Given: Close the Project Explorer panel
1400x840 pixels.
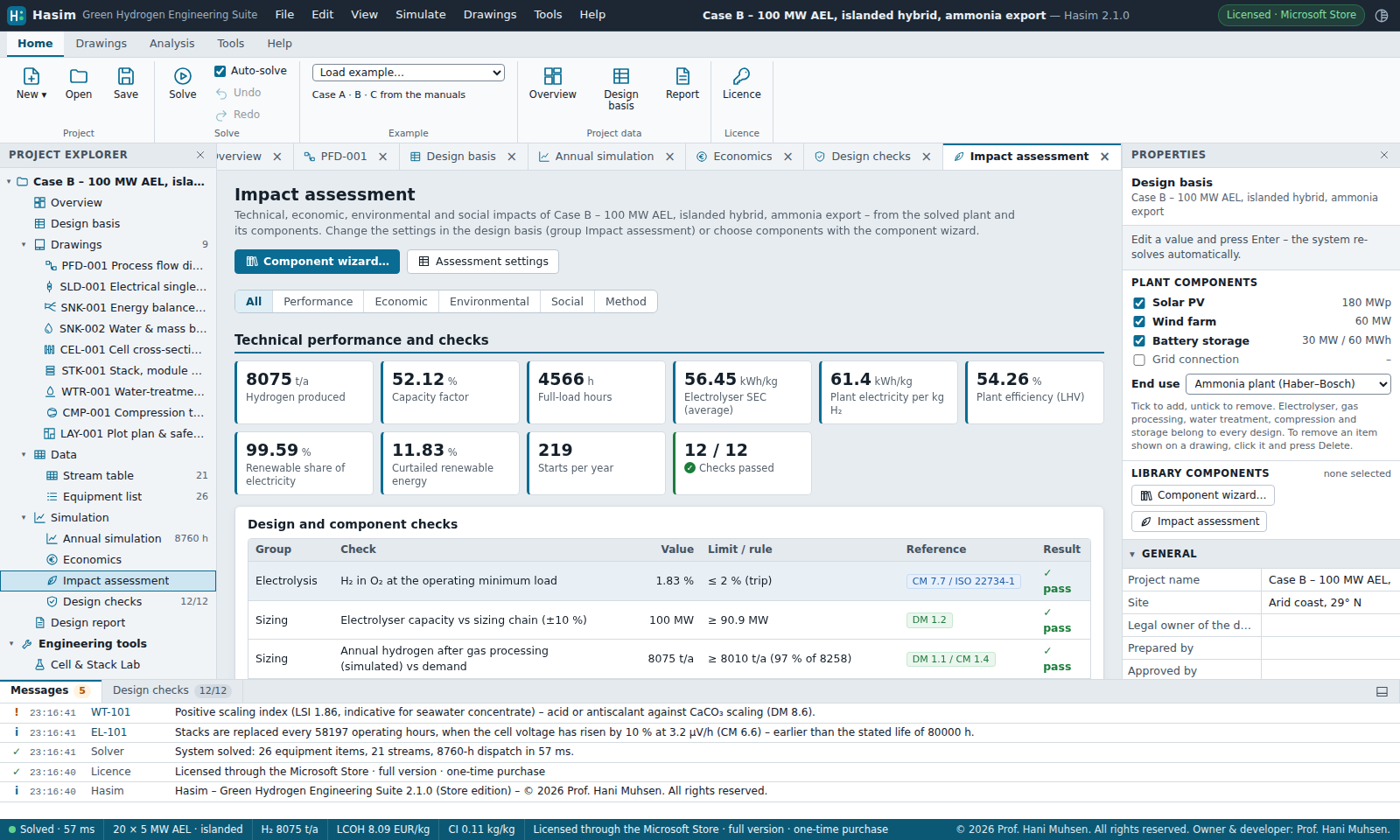Looking at the screenshot, I should tap(200, 155).
